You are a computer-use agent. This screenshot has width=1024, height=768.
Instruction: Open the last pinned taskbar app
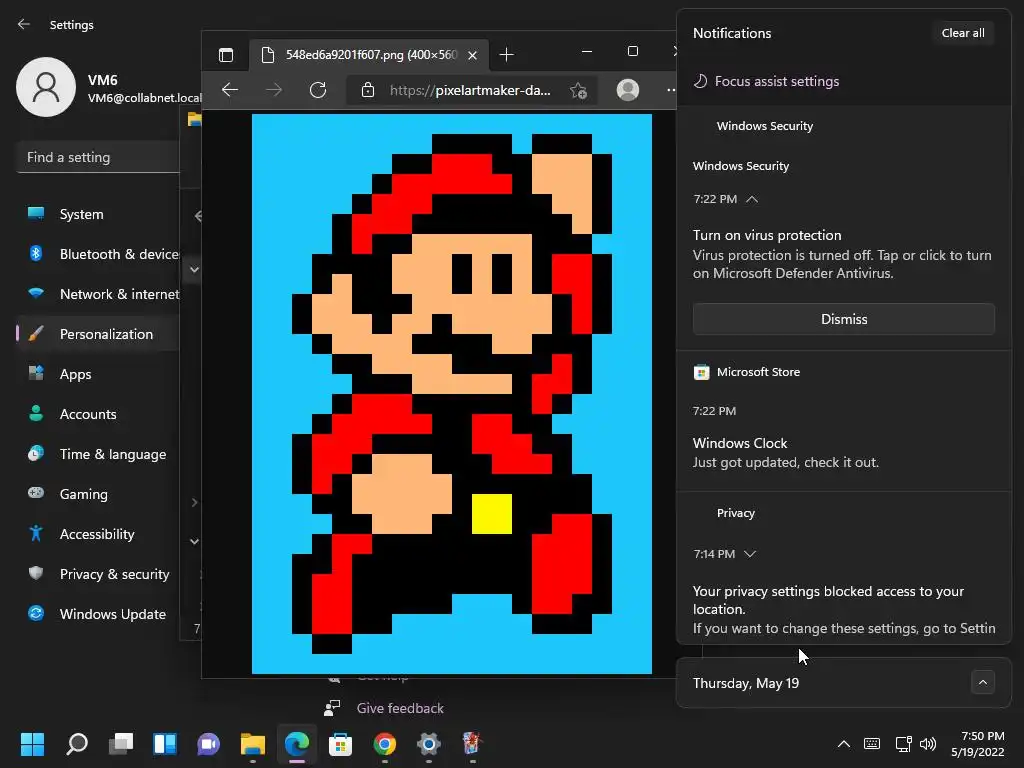click(472, 743)
